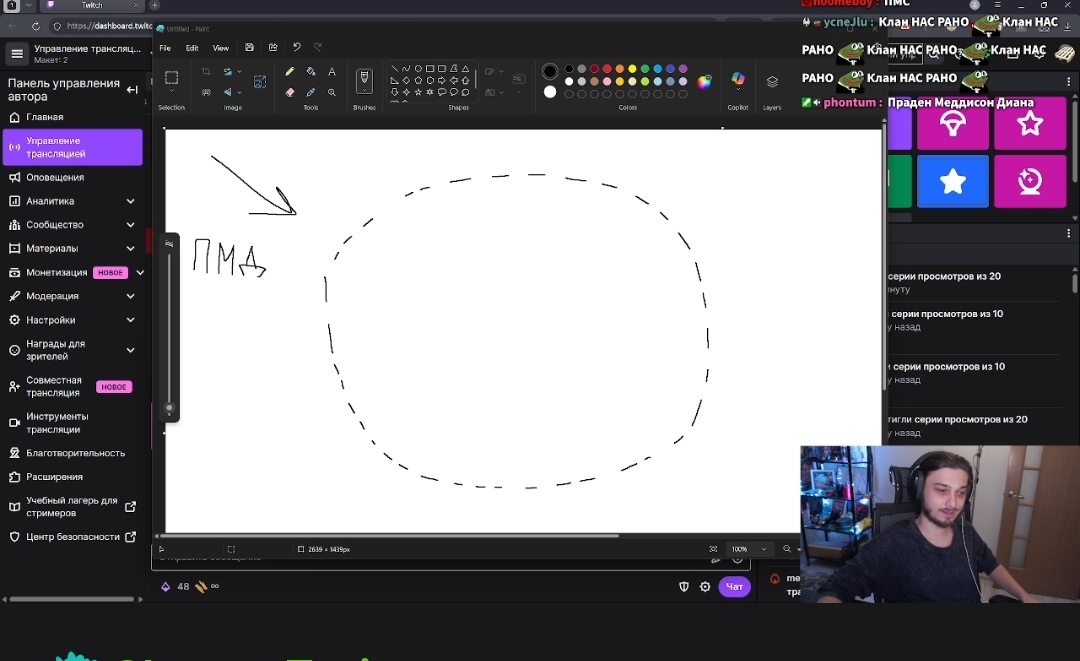Select the Color 2 white secondary circle
The width and height of the screenshot is (1080, 661).
click(x=550, y=92)
